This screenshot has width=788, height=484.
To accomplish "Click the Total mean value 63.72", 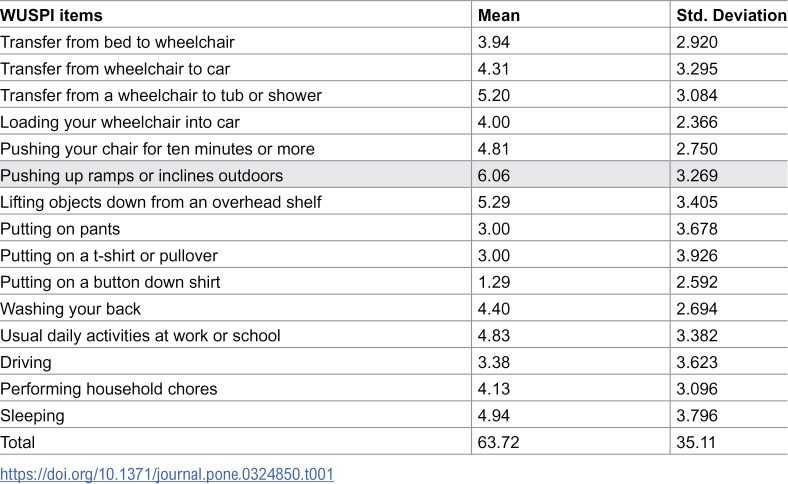I will (498, 442).
